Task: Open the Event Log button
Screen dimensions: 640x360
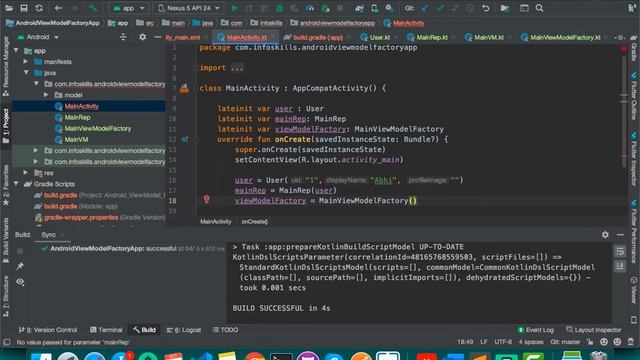Action: click(536, 330)
